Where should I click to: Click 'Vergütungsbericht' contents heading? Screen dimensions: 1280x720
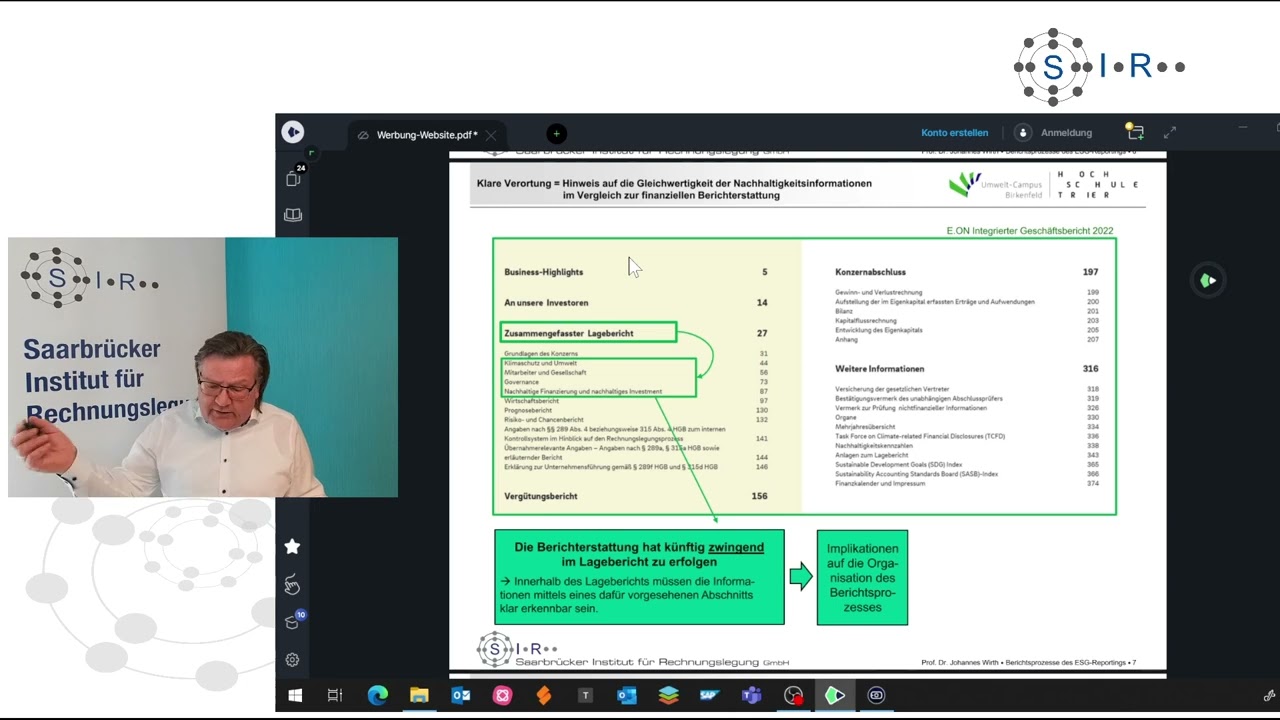(x=541, y=496)
